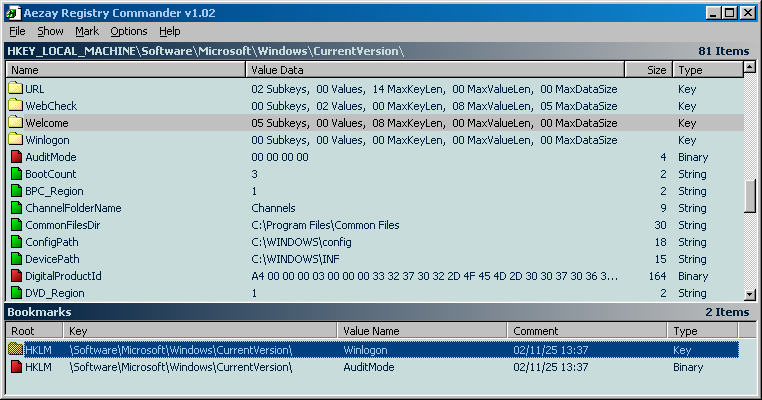Click the Value Data column header
Image resolution: width=762 pixels, height=400 pixels.
coord(435,70)
